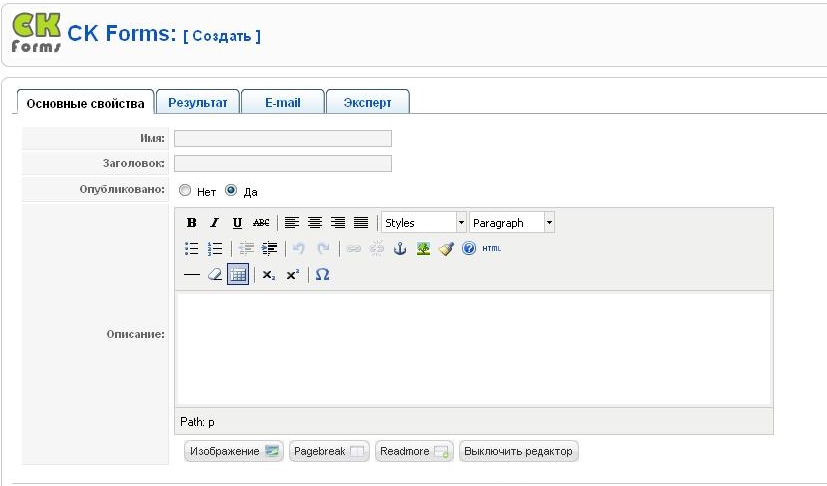Click the Выключить редактор button
The height and width of the screenshot is (486, 827).
[x=518, y=452]
